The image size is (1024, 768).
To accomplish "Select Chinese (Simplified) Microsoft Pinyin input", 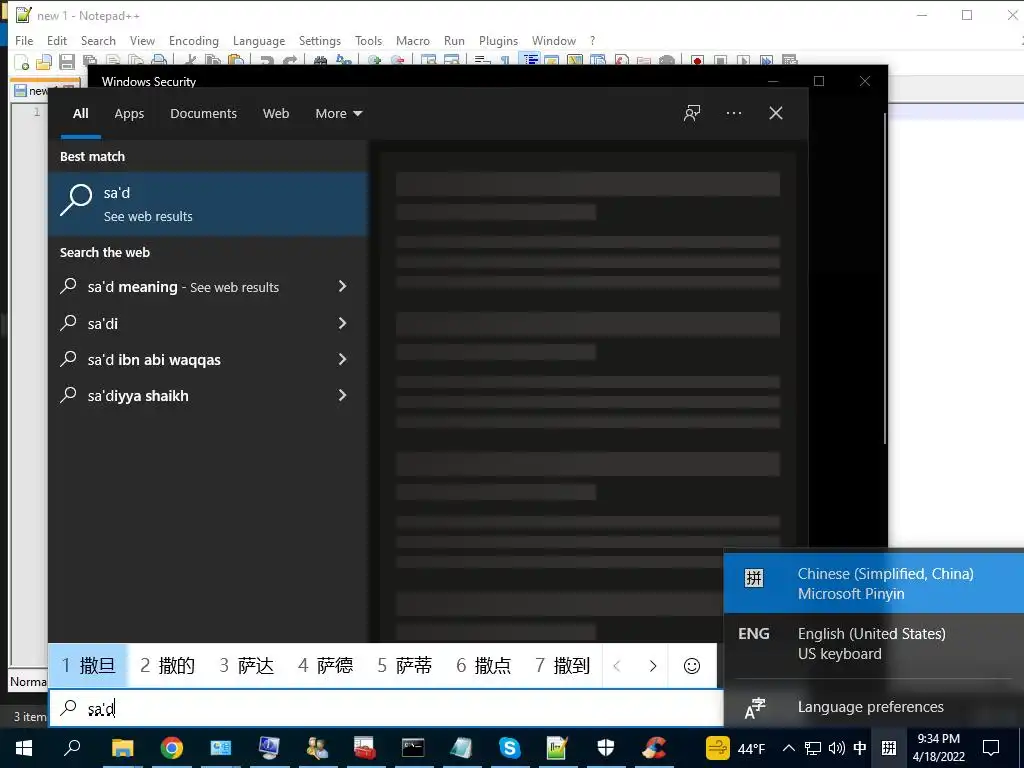I will (874, 583).
